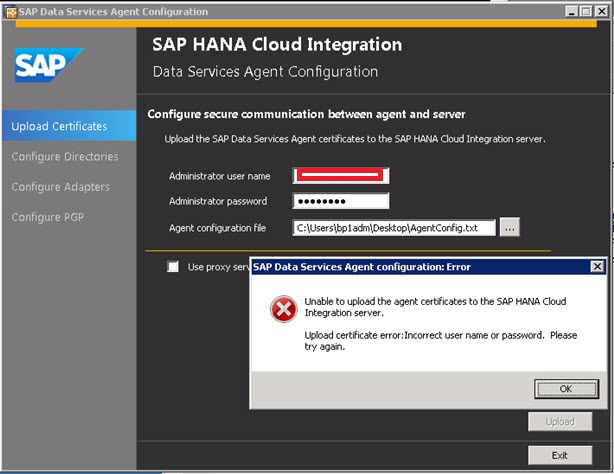
Task: Click the Upload button
Action: coord(560,422)
